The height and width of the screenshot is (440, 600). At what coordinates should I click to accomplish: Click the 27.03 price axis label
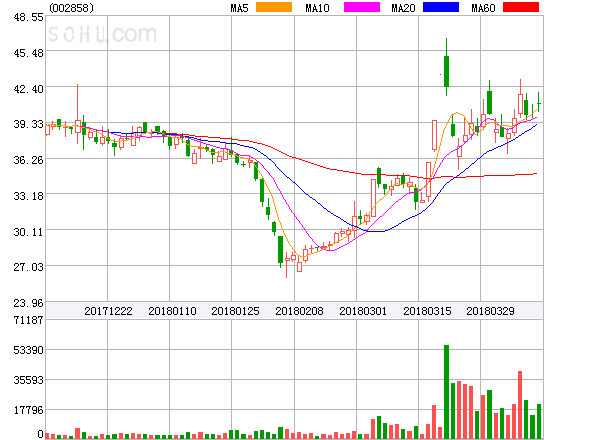28,267
